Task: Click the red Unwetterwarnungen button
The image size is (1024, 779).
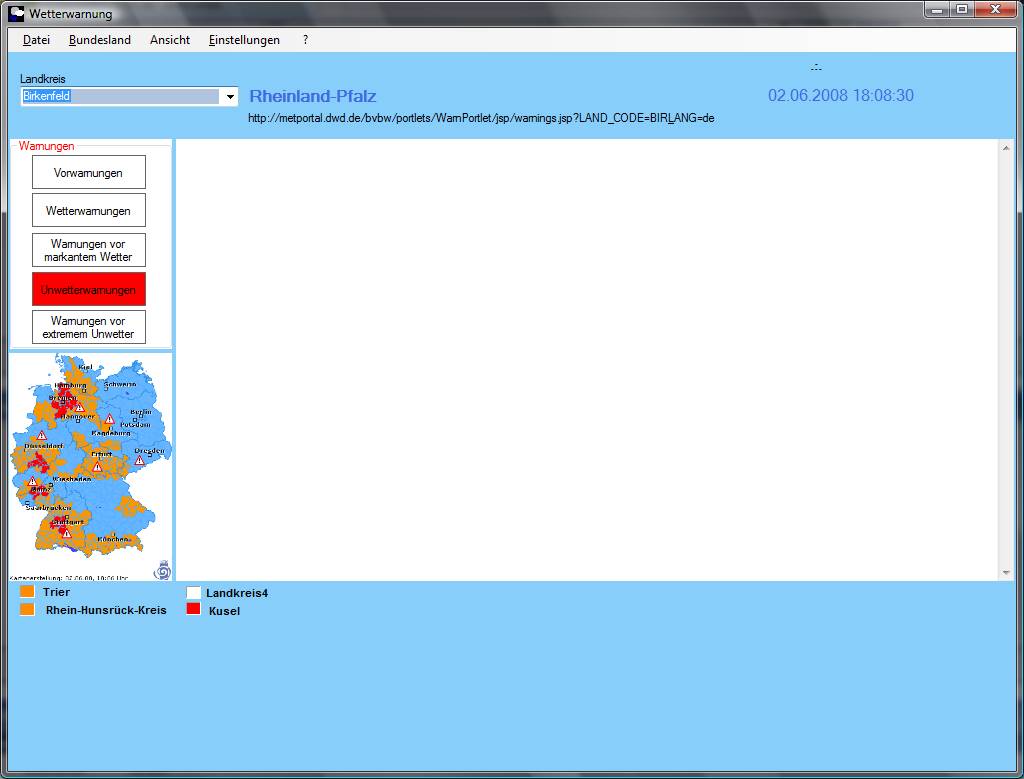Action: tap(88, 290)
